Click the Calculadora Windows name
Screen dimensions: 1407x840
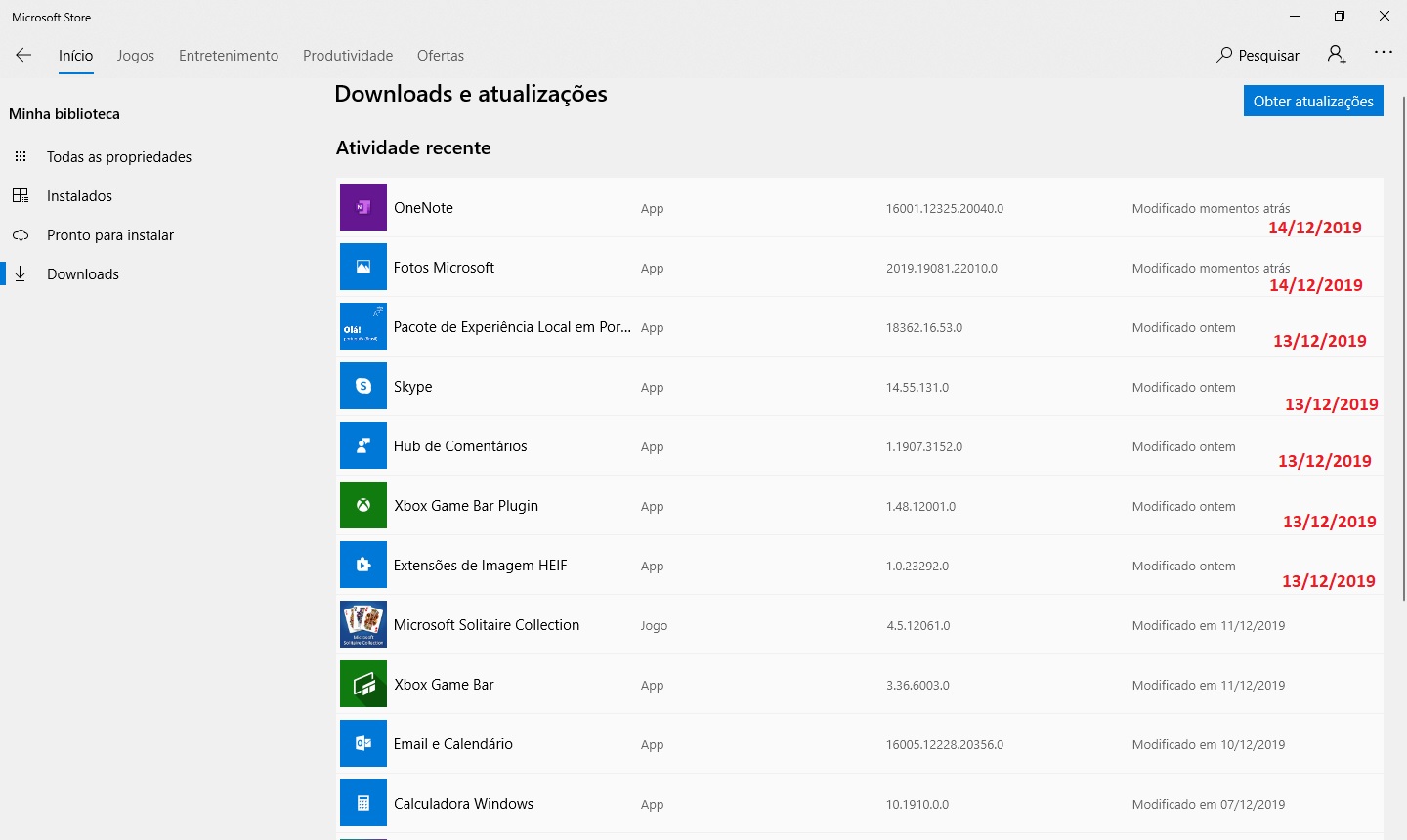coord(463,804)
